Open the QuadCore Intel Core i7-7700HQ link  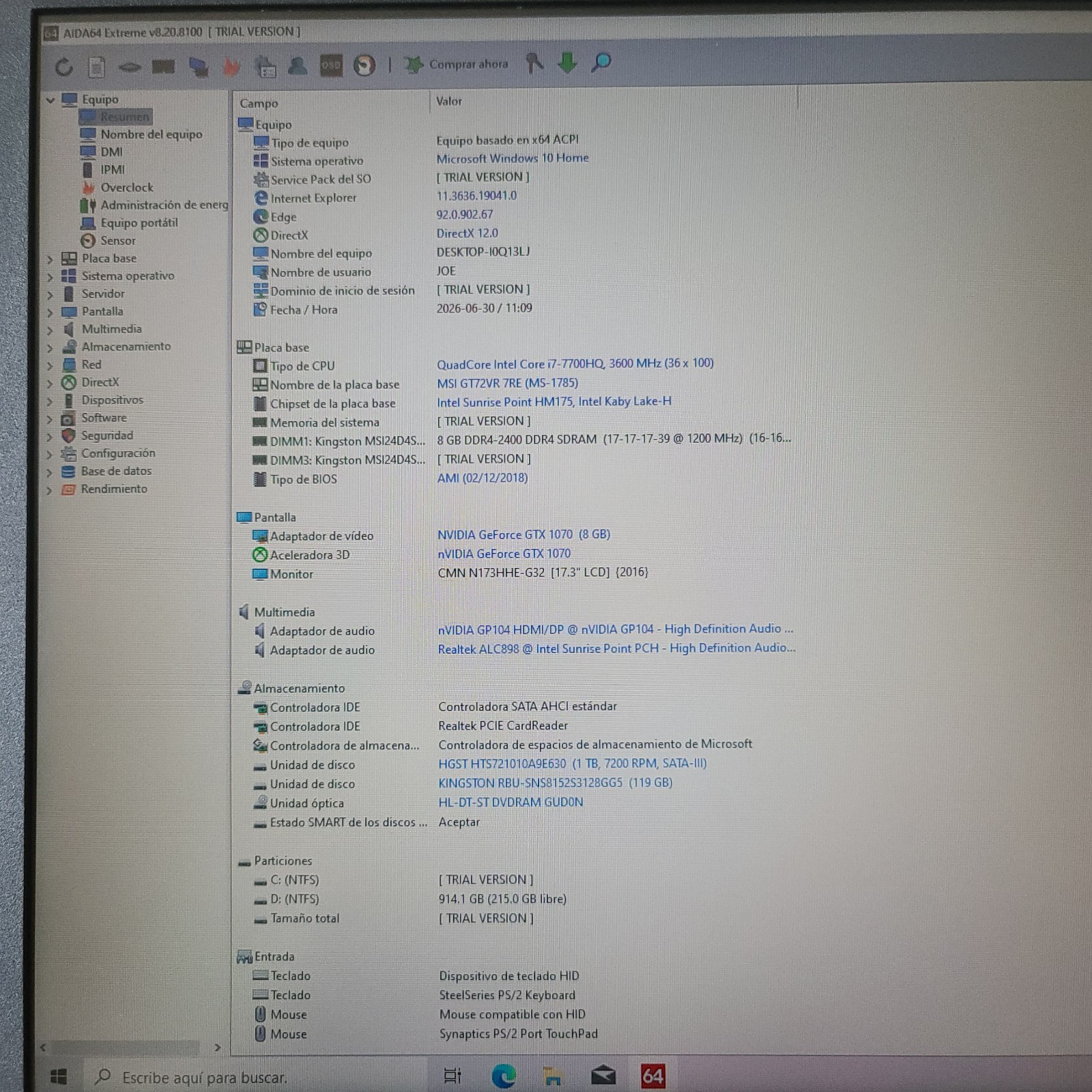click(575, 364)
